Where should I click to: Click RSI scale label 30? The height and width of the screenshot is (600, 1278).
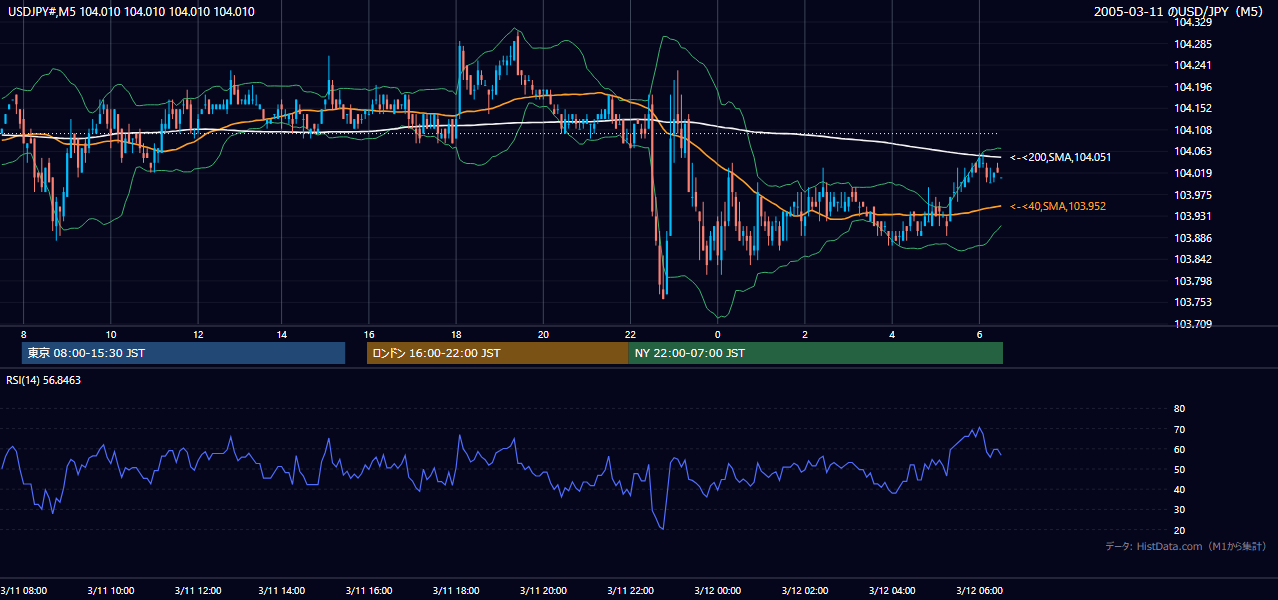1179,510
